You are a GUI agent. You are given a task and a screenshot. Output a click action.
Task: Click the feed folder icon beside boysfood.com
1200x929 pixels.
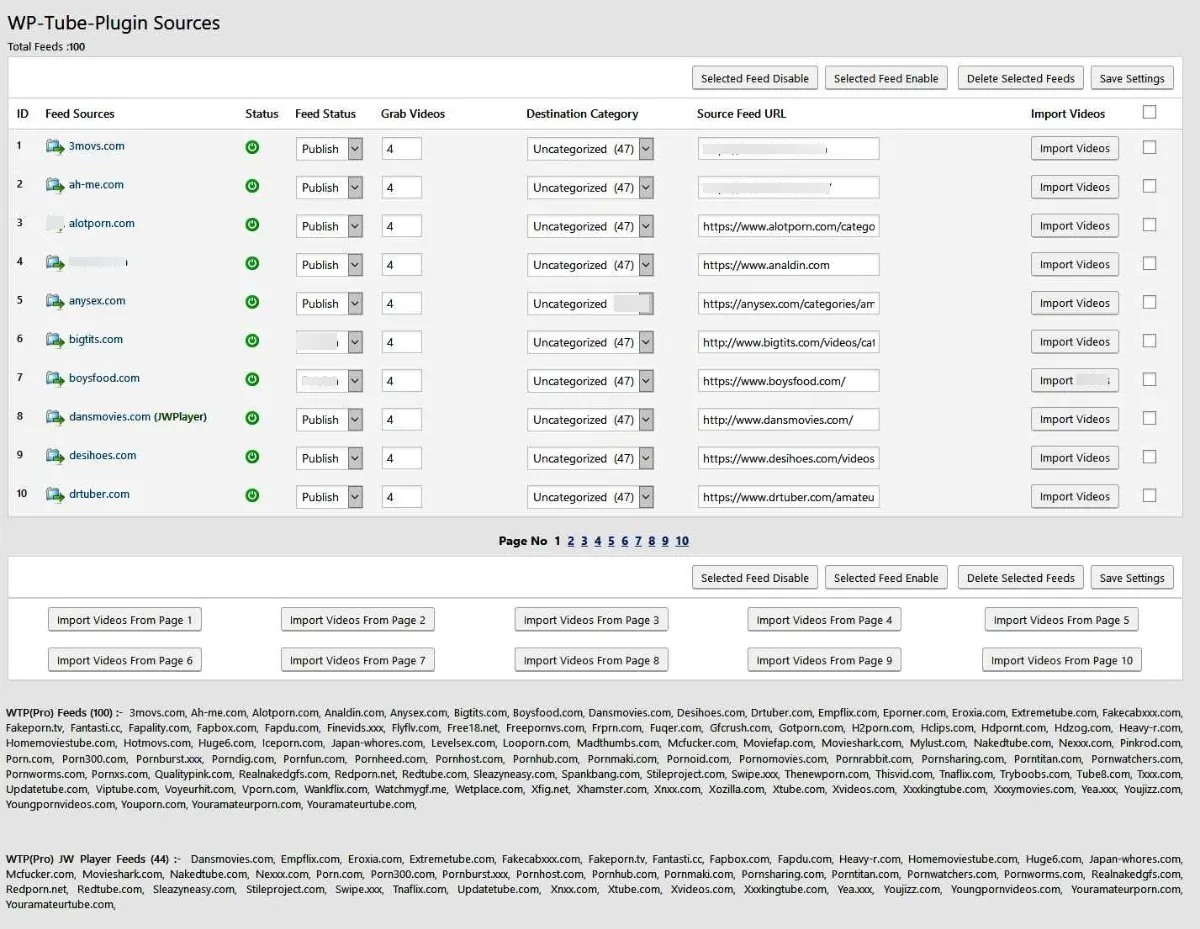click(x=55, y=379)
